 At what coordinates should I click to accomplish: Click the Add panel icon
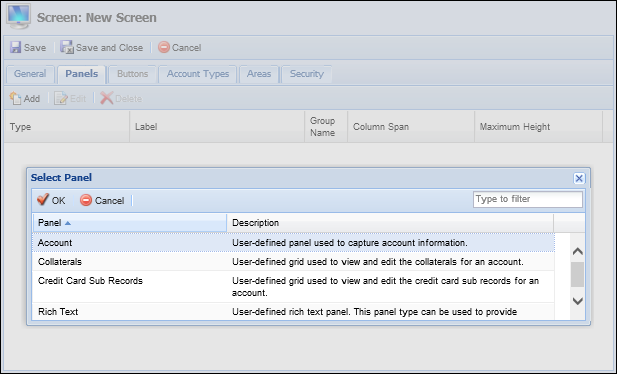pos(15,98)
